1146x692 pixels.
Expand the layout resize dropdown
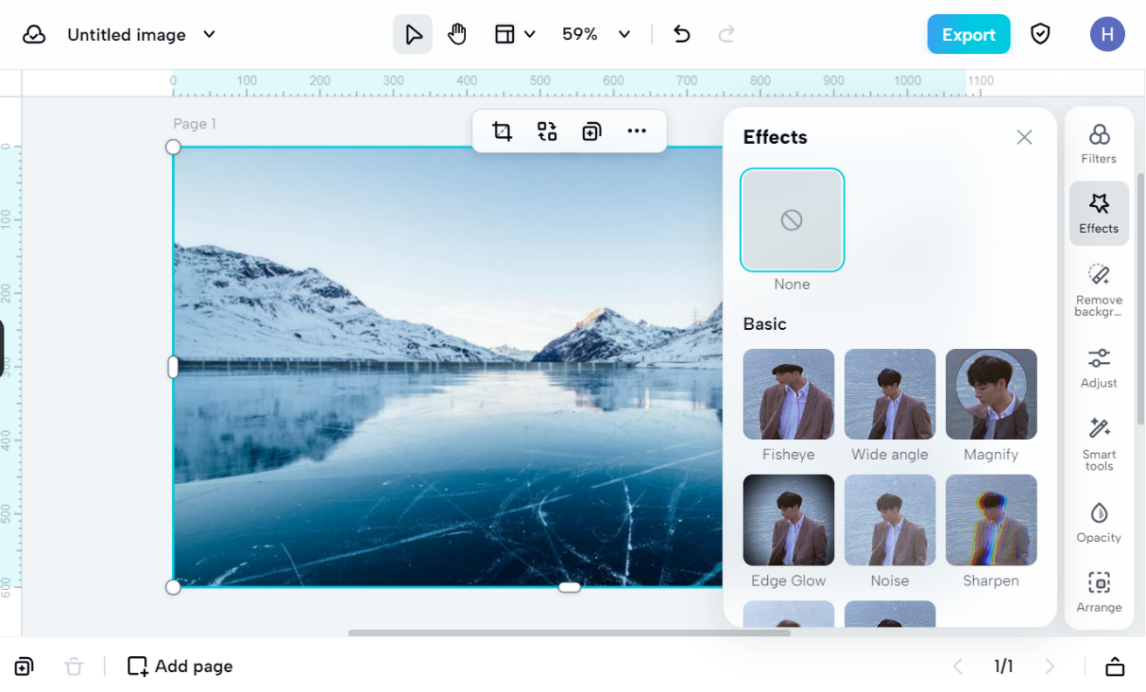click(515, 35)
